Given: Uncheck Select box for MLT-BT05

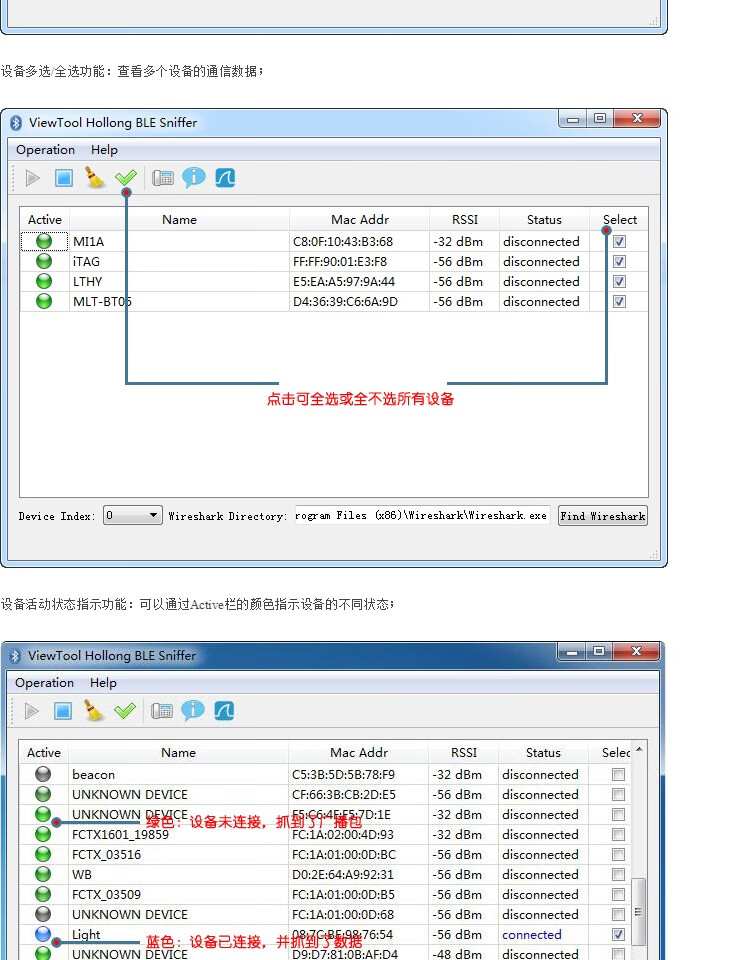Looking at the screenshot, I should tap(620, 301).
